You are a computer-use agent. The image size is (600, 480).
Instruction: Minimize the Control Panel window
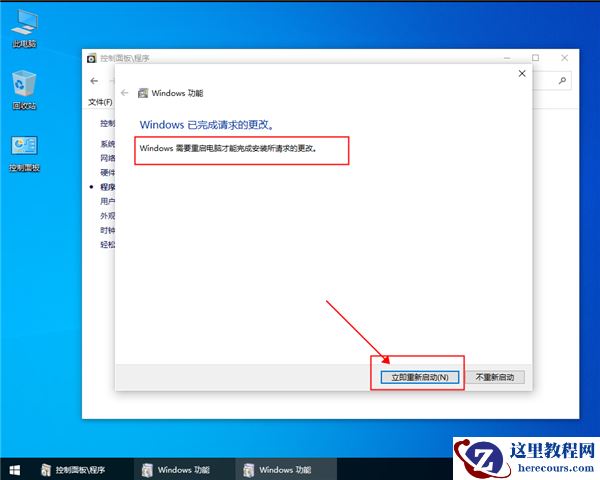[x=507, y=58]
